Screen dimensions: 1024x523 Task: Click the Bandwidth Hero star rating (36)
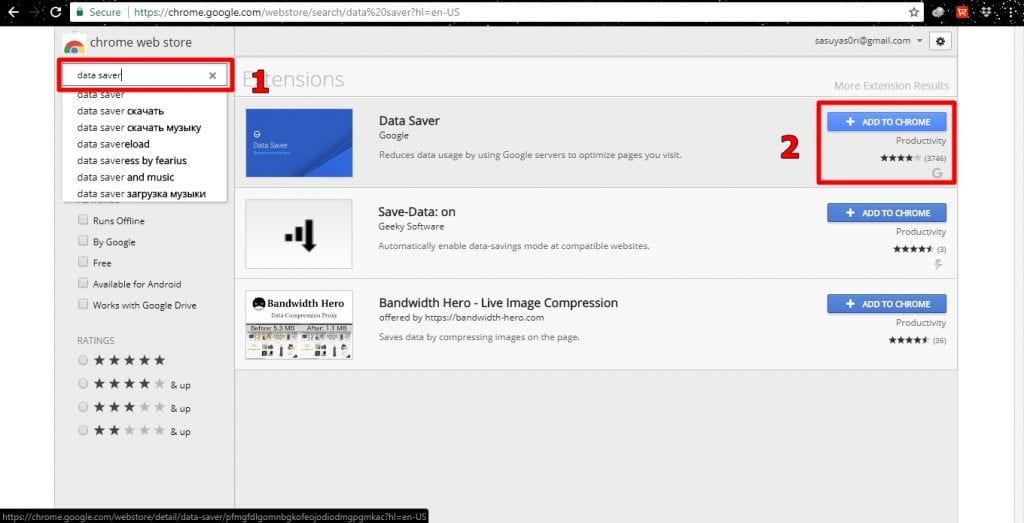coord(918,341)
